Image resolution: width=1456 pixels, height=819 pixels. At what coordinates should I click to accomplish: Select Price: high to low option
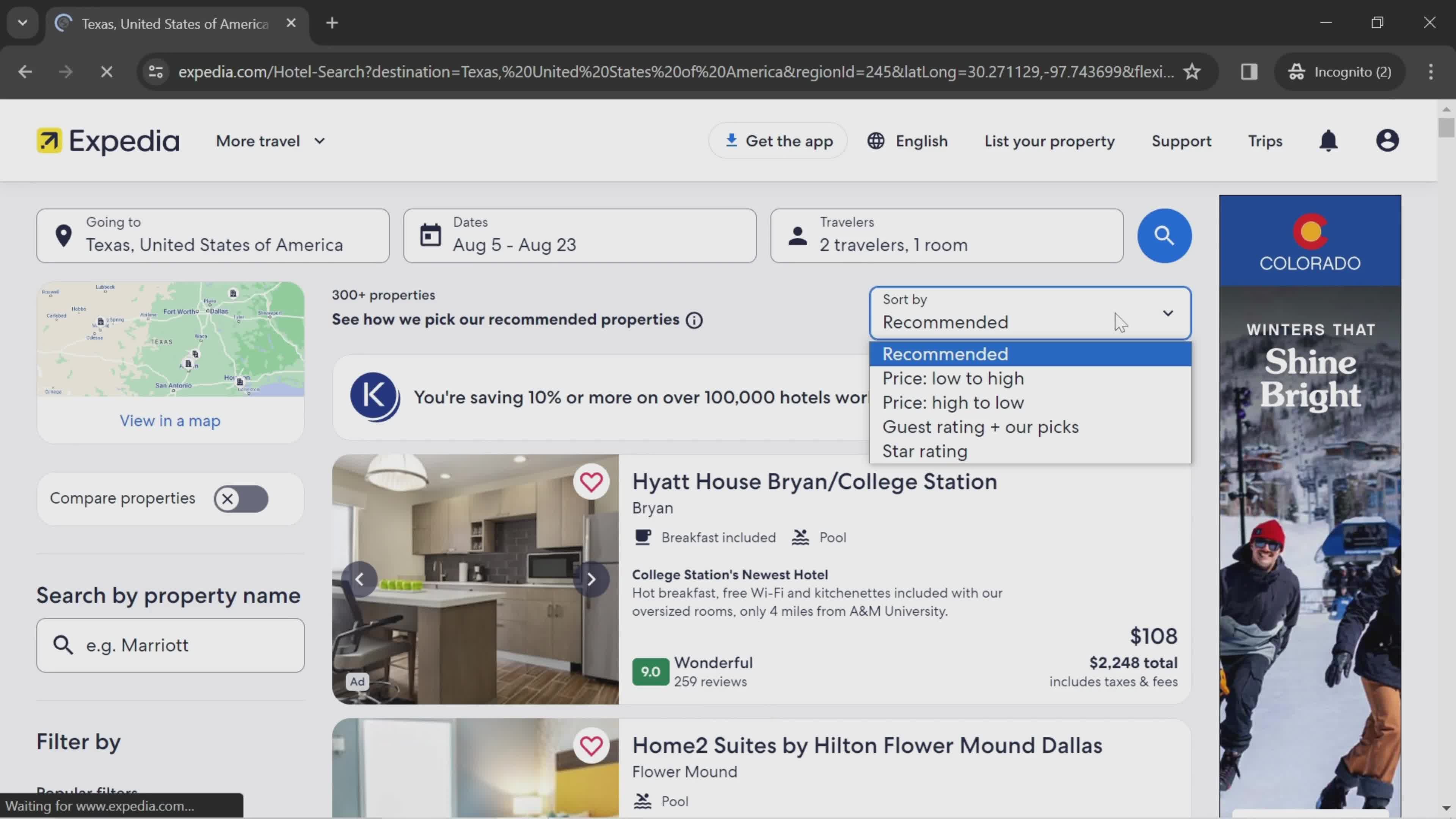pyautogui.click(x=1031, y=402)
